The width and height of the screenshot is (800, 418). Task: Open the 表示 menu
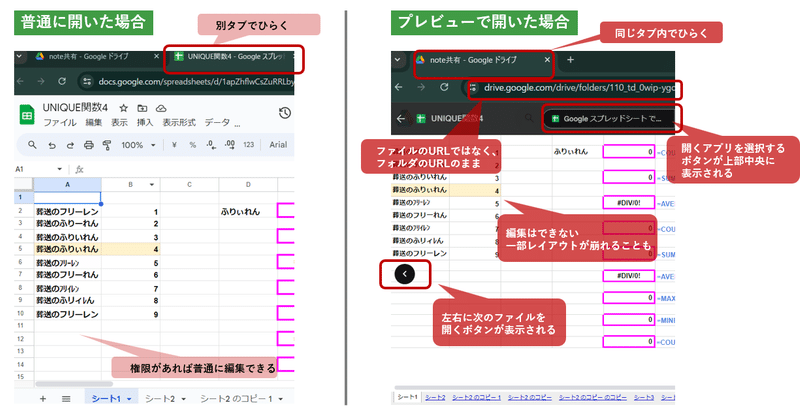point(119,123)
